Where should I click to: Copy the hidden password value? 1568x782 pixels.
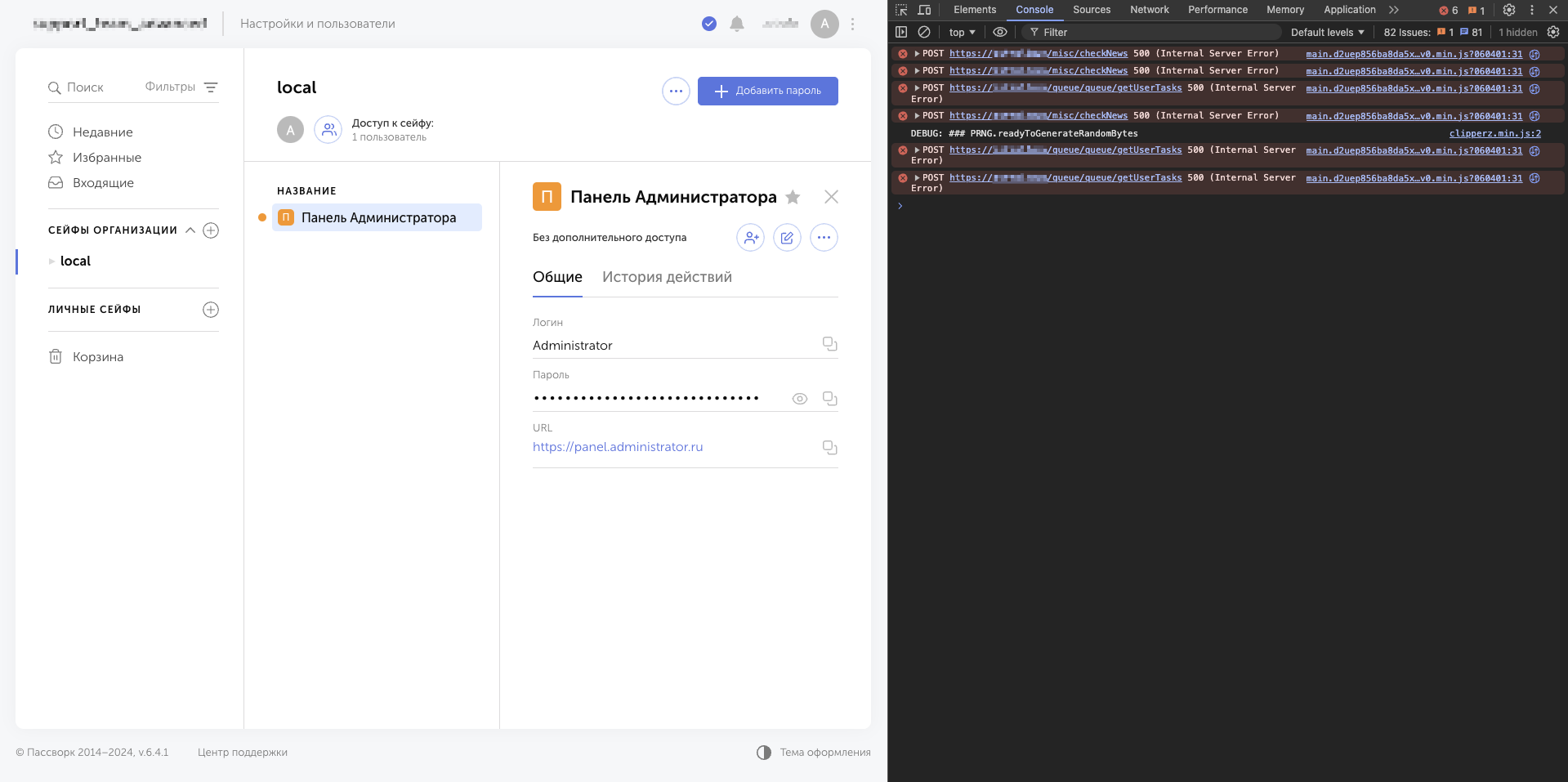pyautogui.click(x=829, y=399)
